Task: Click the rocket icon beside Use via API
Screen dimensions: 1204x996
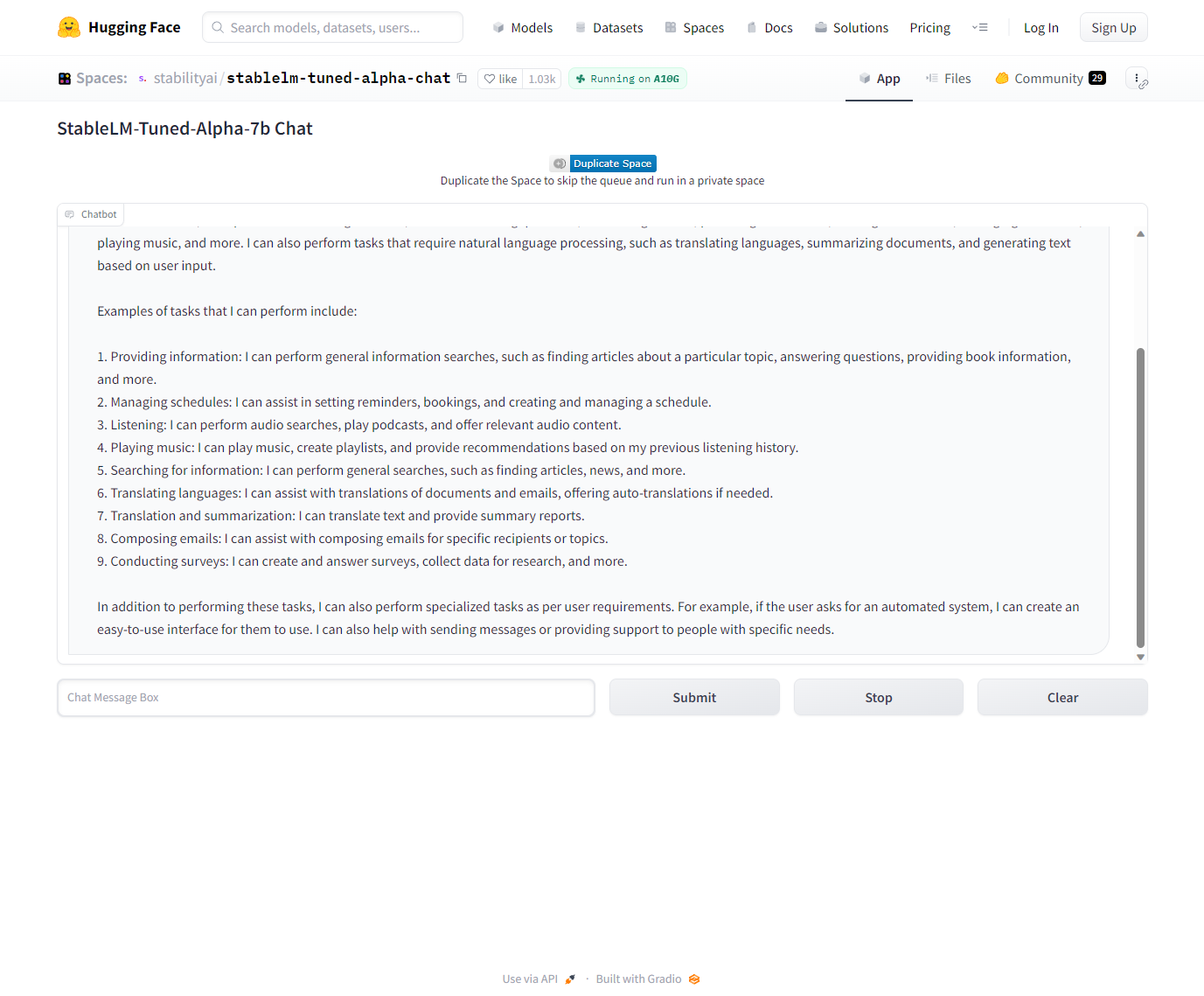Action: pyautogui.click(x=570, y=979)
